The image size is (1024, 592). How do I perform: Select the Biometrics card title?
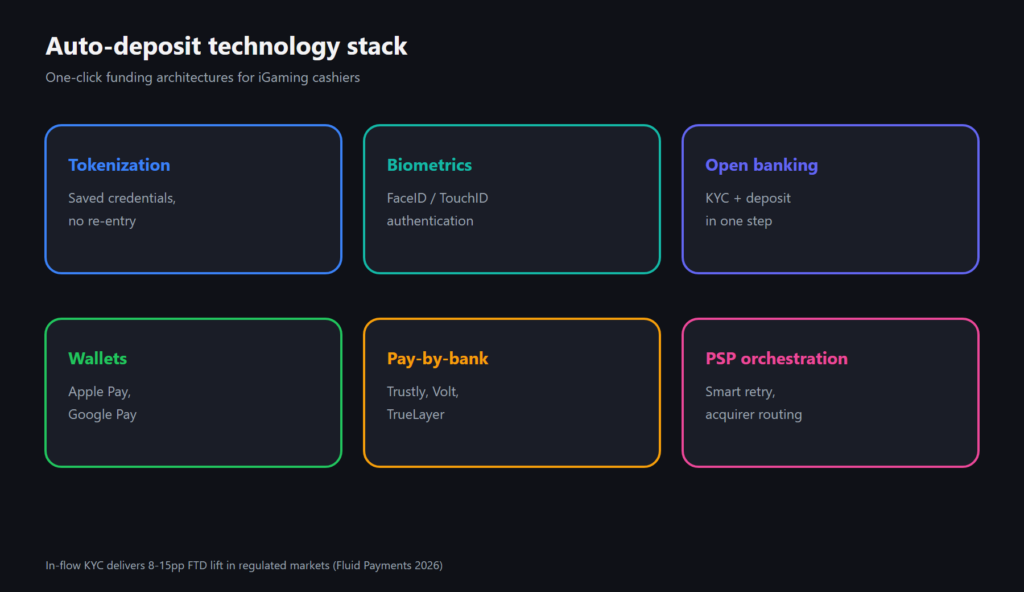429,165
